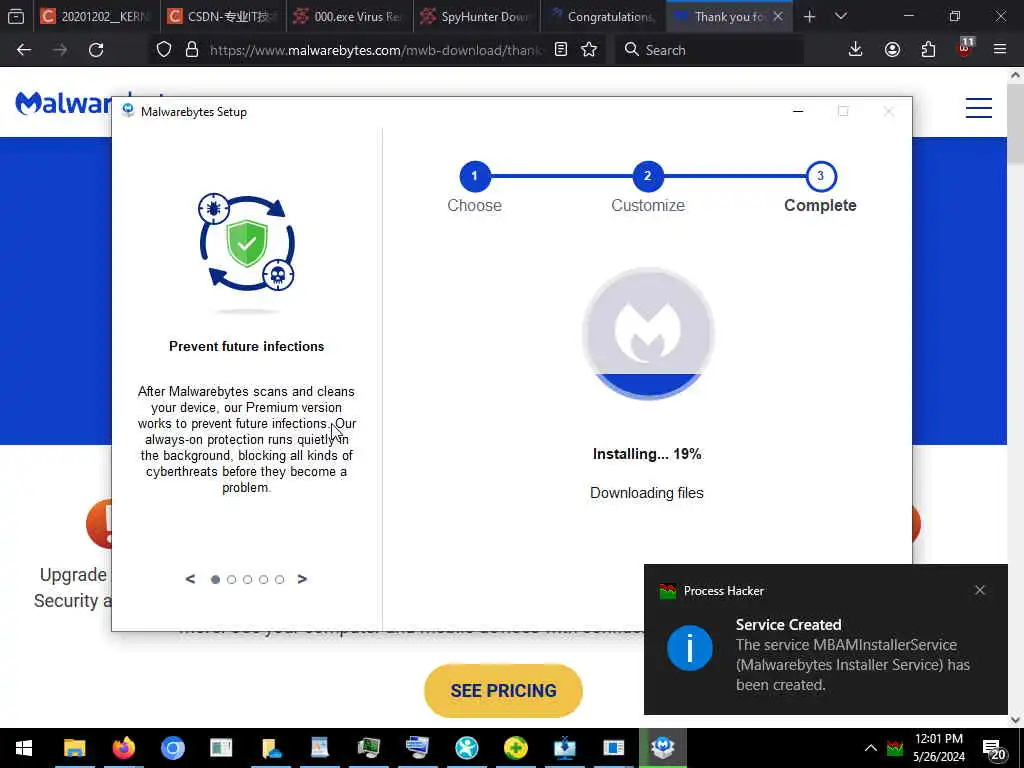Screen dimensions: 1024x768
Task: Click the URL address field
Action: point(376,50)
